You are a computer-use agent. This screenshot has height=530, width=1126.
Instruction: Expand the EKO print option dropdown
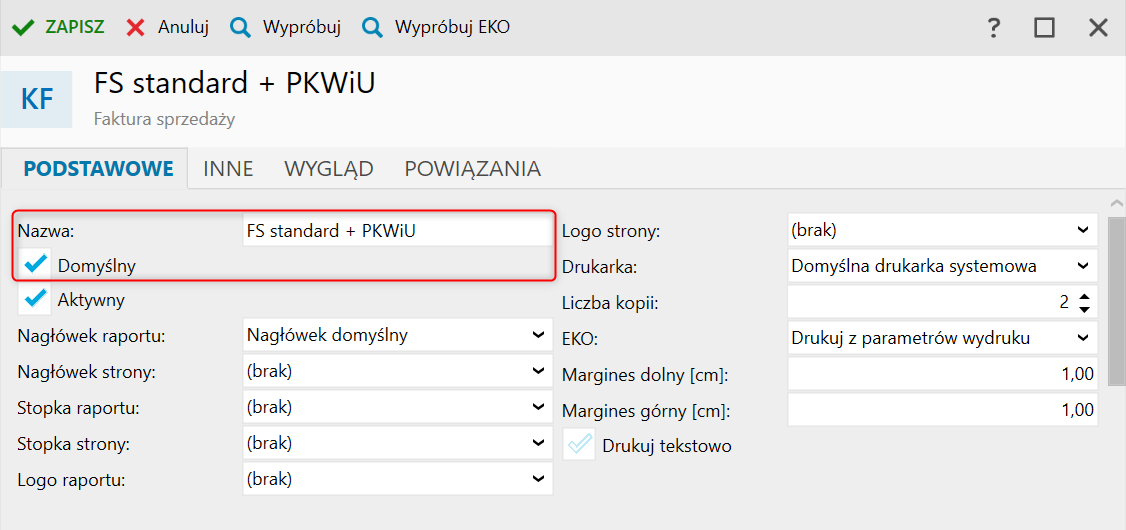coord(1083,338)
